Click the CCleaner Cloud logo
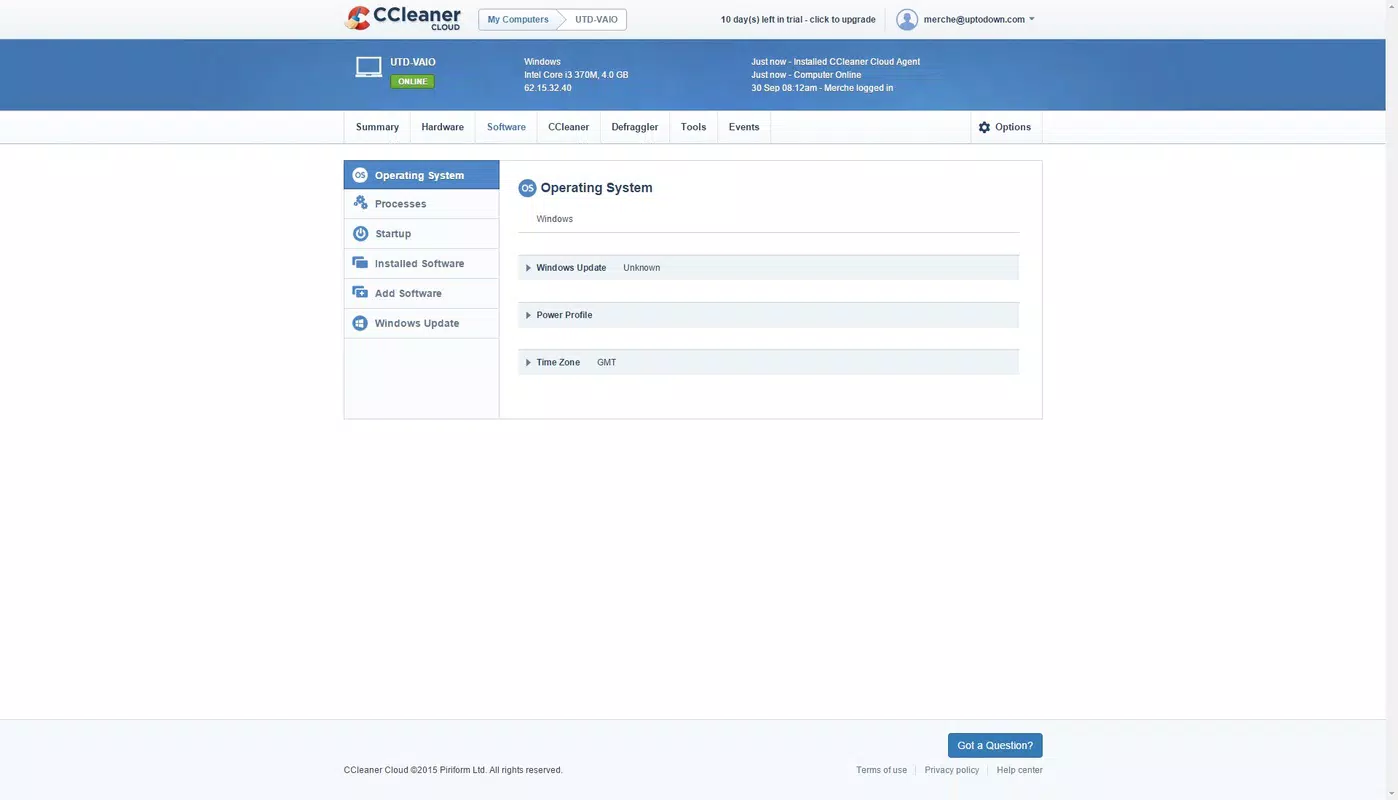1398x800 pixels. 403,18
